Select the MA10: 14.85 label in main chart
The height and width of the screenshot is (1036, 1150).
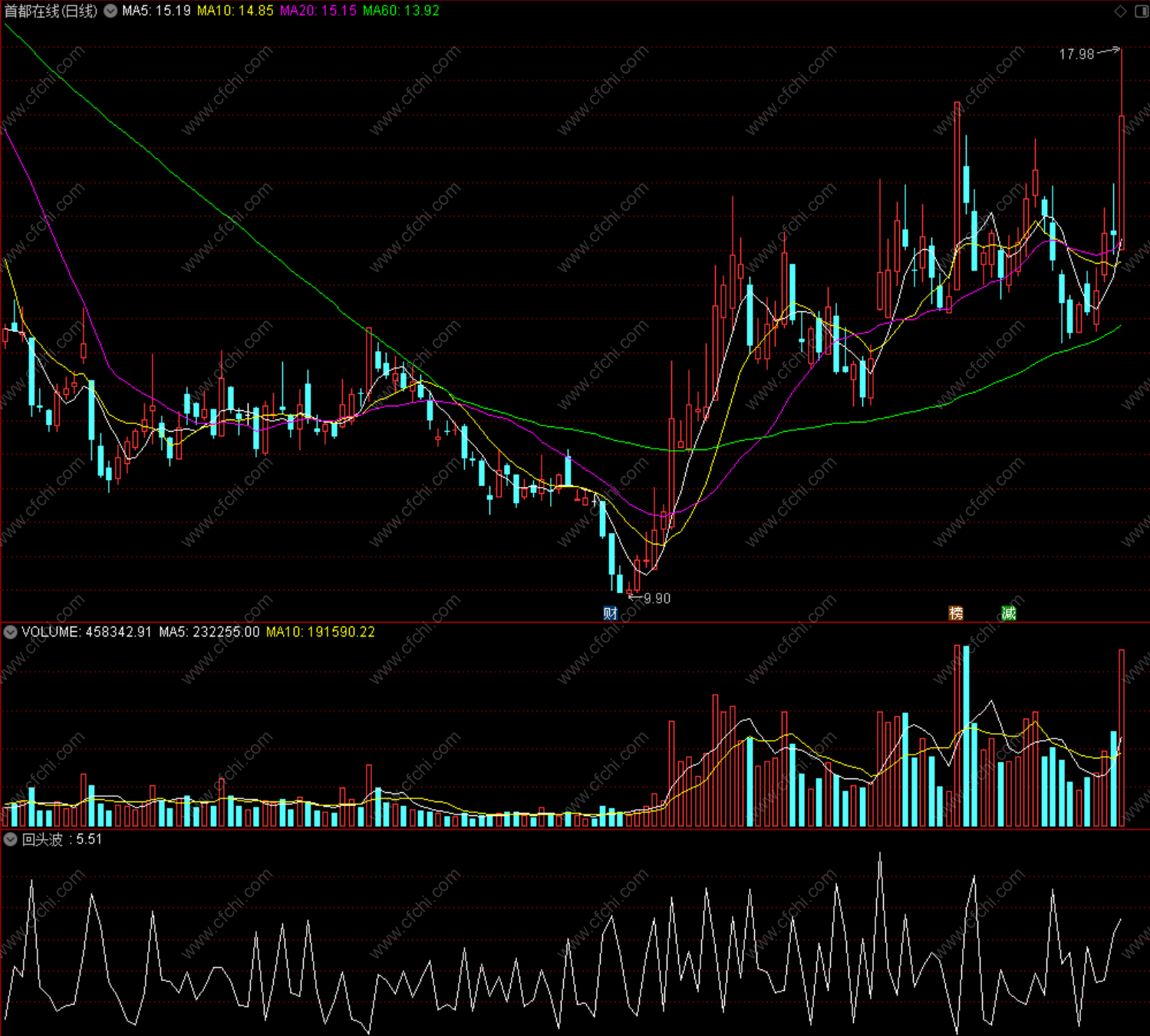click(235, 11)
